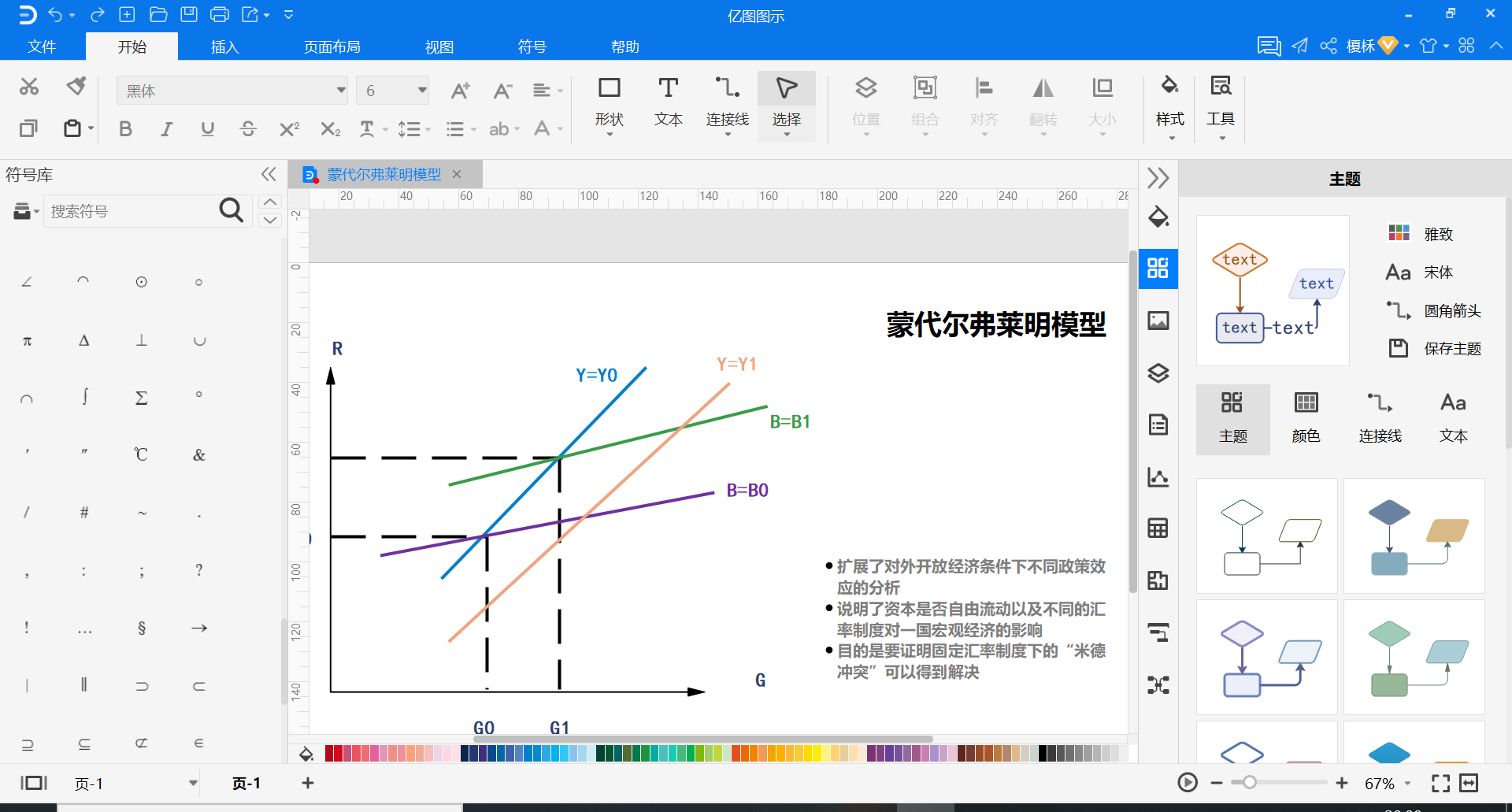Screen dimensions: 1512x812
Task: Select the purple flowchart theme thumbnail
Action: click(1267, 657)
